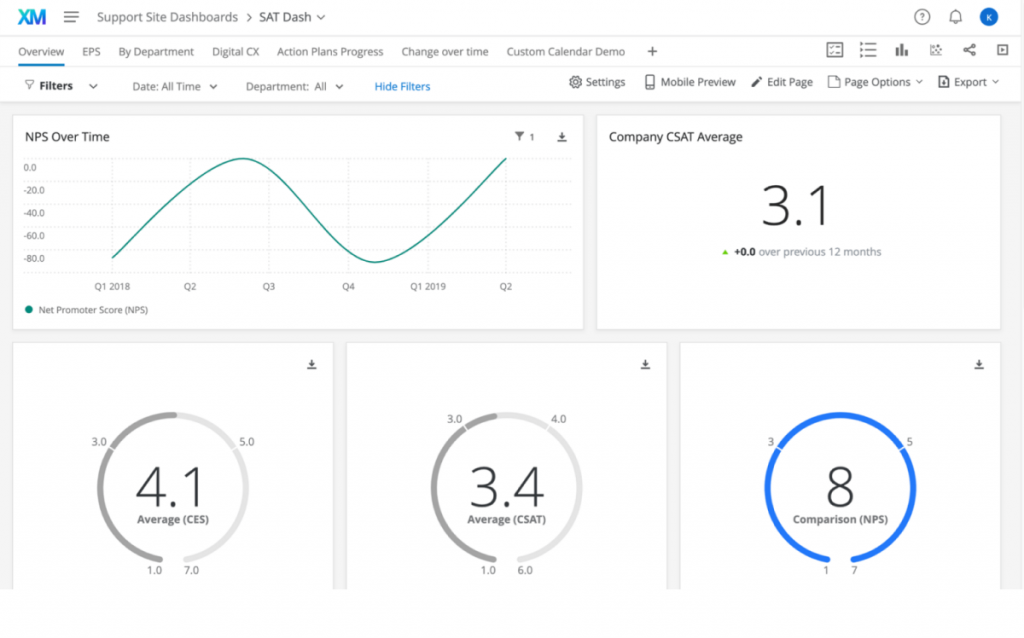Click the Settings label in the toolbar
The height and width of the screenshot is (638, 1024).
605,82
